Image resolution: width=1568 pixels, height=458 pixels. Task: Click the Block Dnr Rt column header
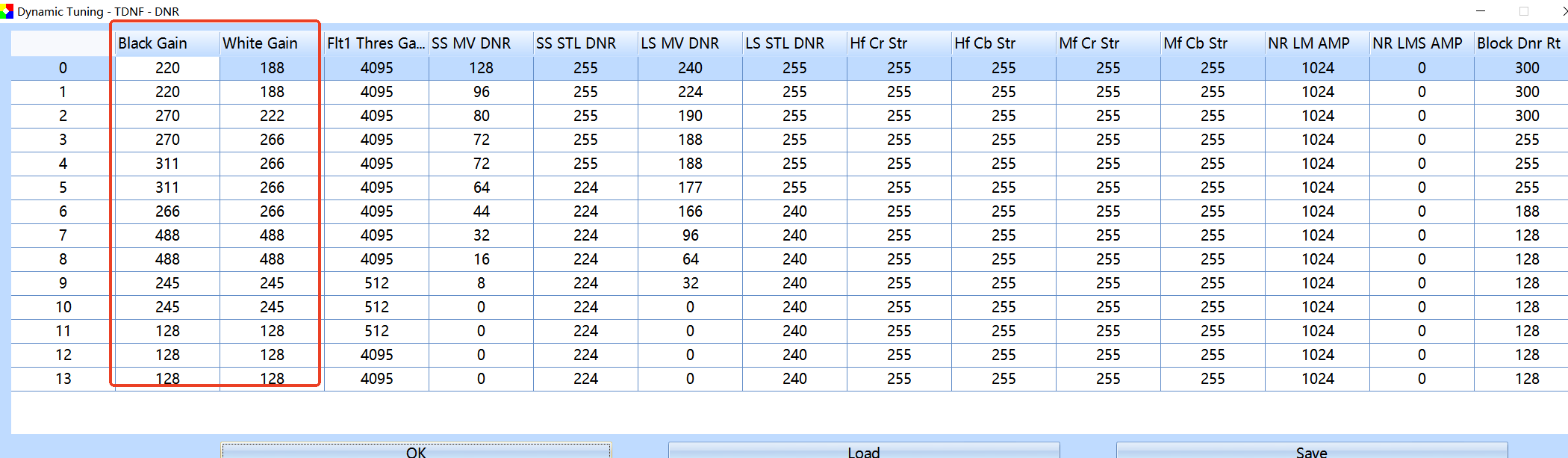click(1520, 43)
